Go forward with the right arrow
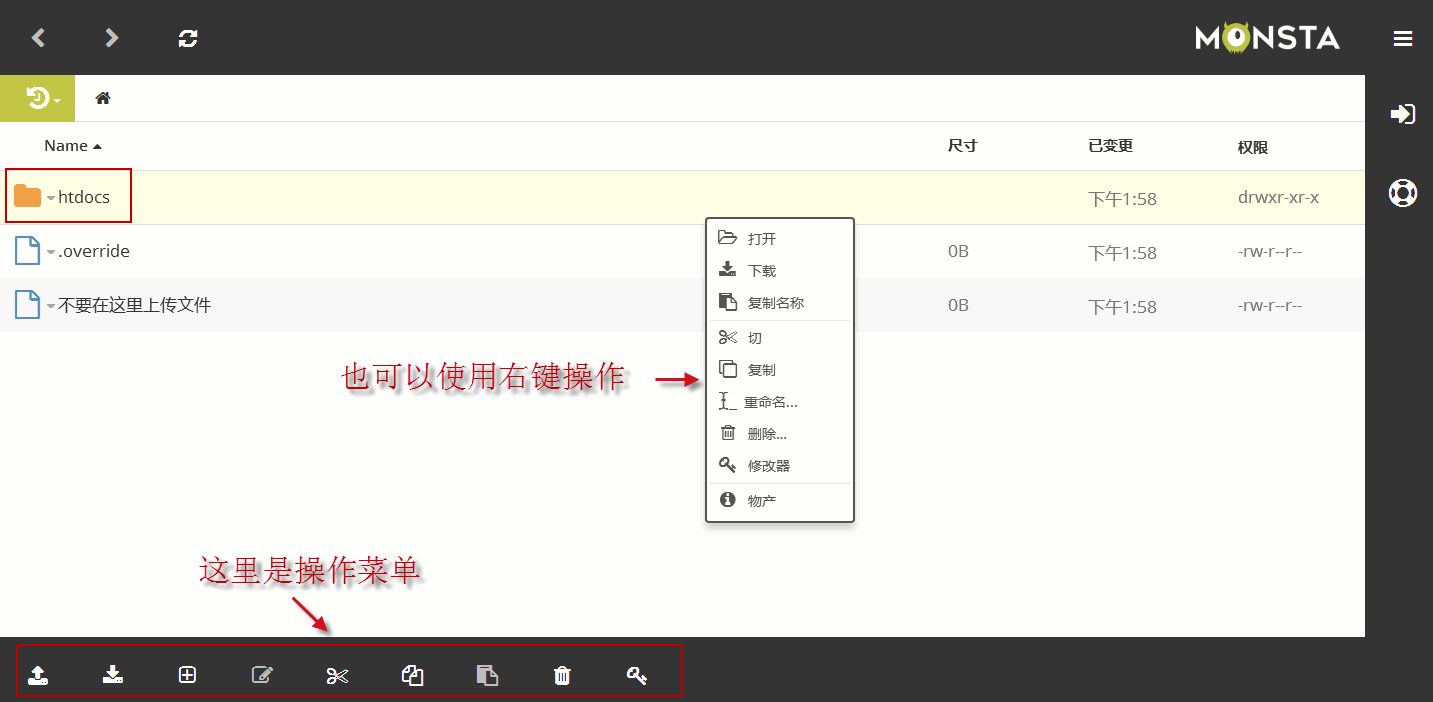The width and height of the screenshot is (1433, 702). click(112, 38)
